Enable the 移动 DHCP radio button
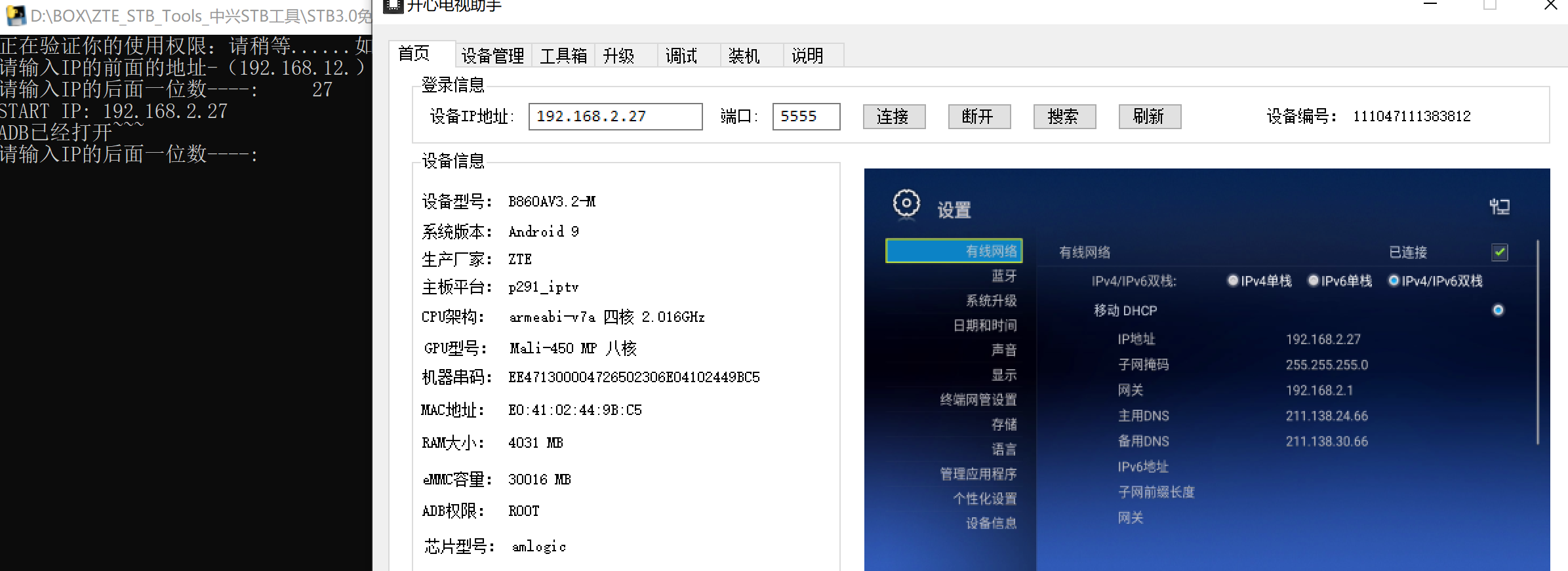 pos(1498,310)
